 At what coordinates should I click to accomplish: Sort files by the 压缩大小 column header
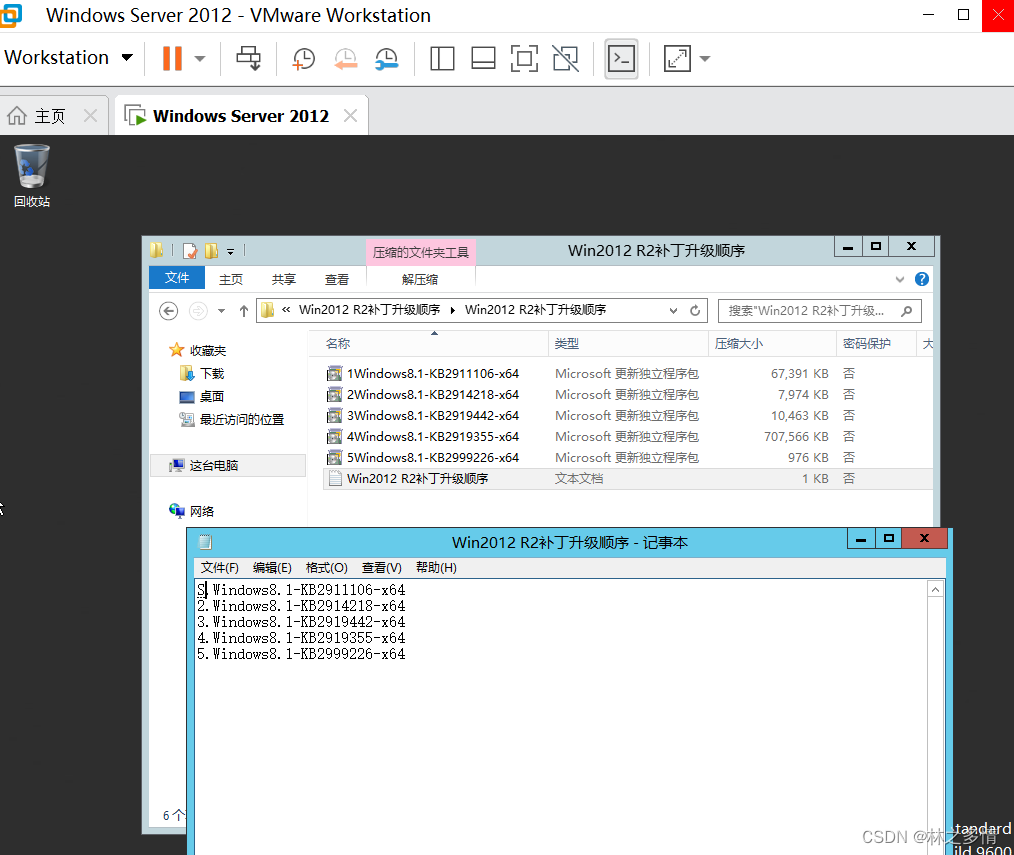(x=772, y=343)
